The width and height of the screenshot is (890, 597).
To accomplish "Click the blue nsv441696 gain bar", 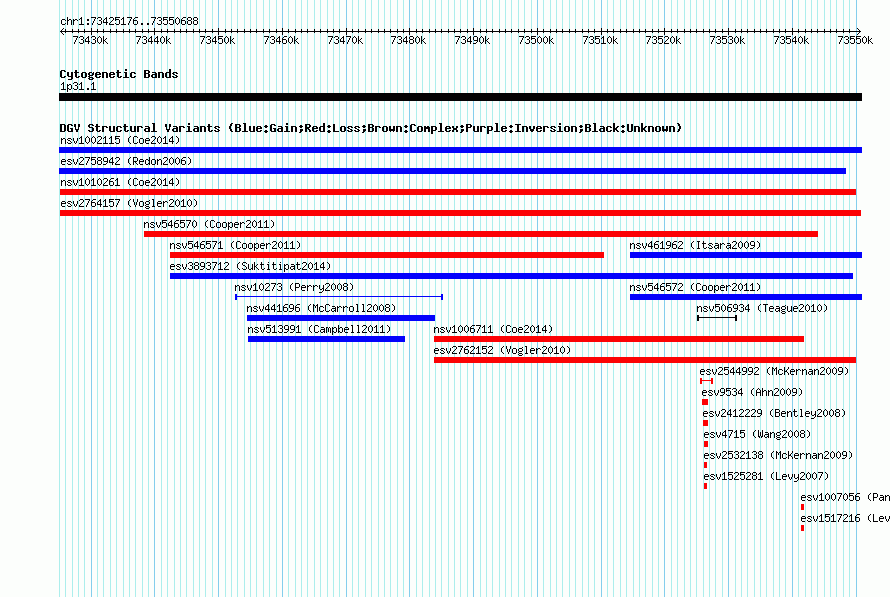I will (x=341, y=318).
